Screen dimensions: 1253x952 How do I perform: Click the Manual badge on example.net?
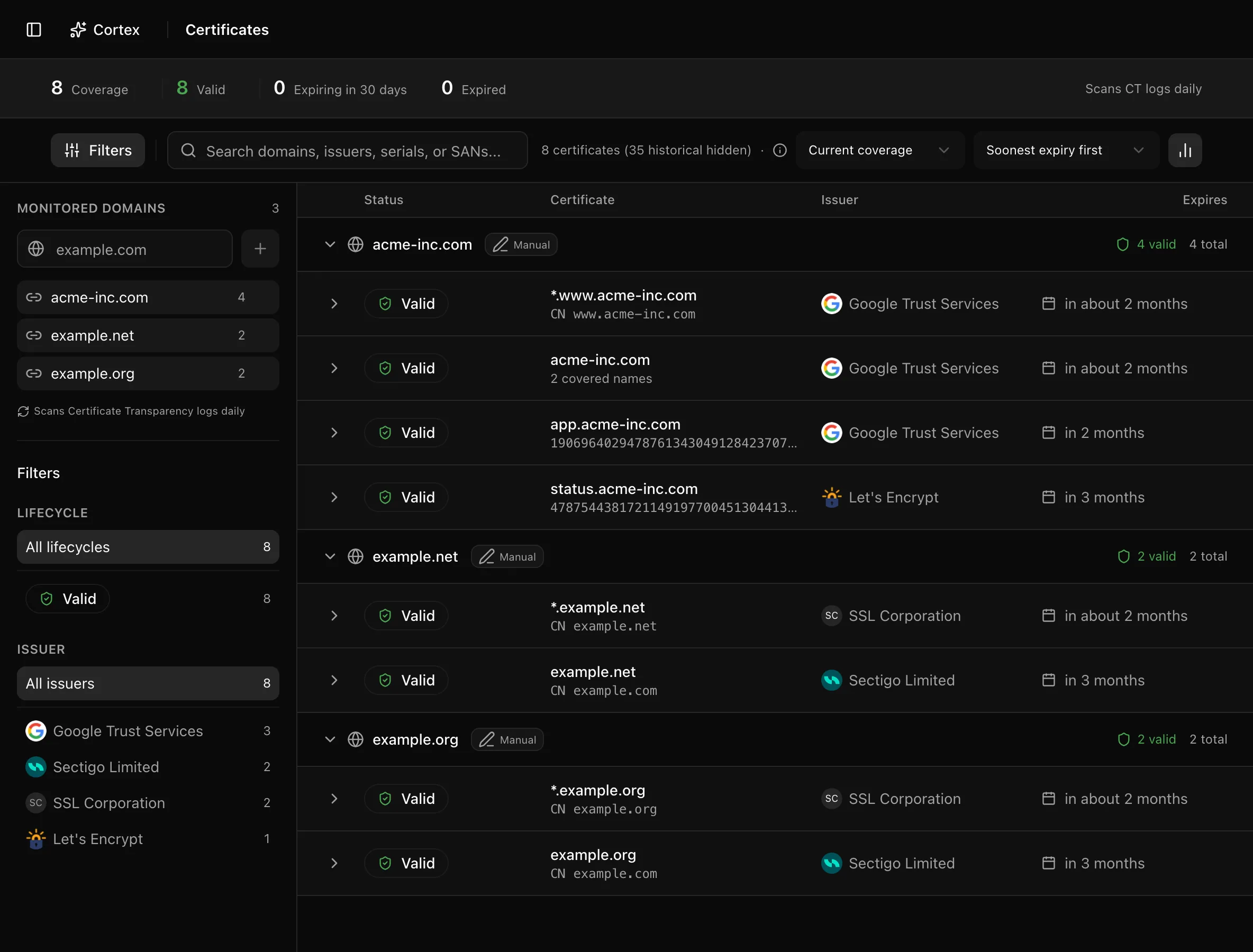pos(507,557)
